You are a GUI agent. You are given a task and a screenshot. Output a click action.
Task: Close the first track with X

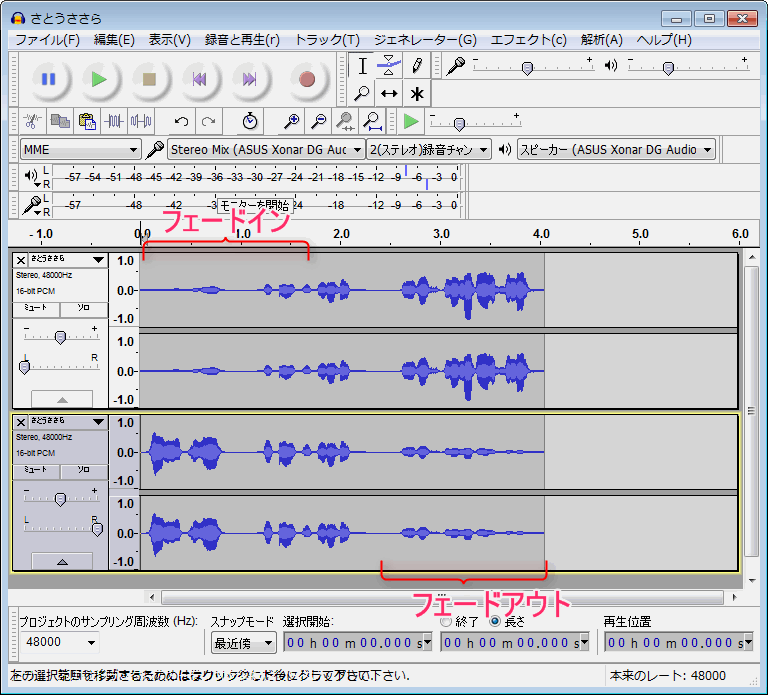21,260
